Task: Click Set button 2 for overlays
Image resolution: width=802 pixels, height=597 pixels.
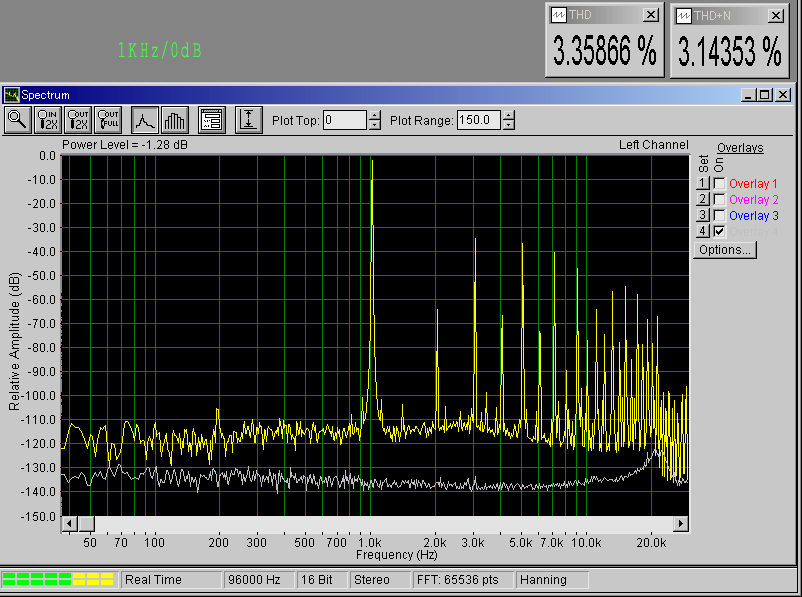Action: pos(702,199)
